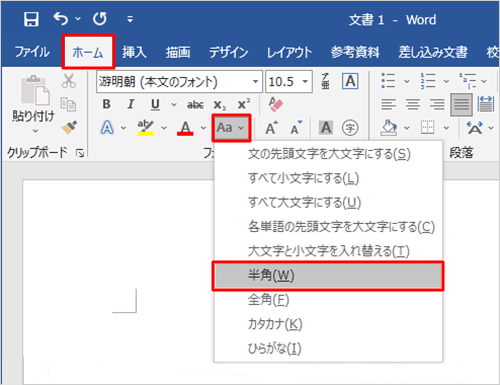
Task: Open the 差し込み文書 tab
Action: [433, 52]
